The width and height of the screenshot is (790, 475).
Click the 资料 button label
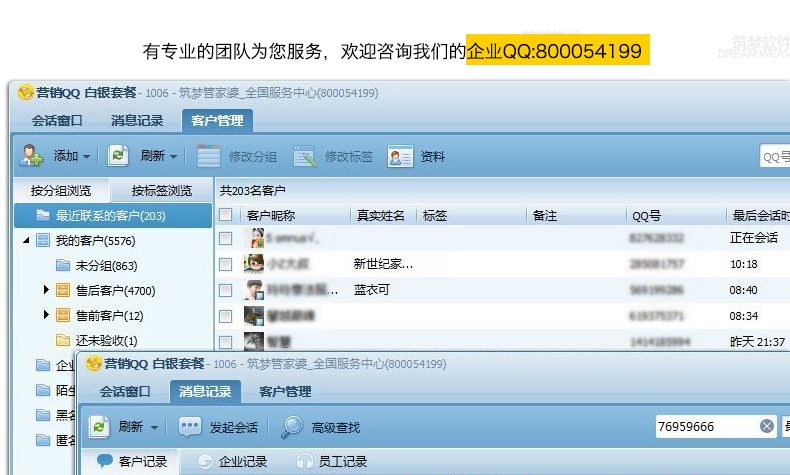pos(433,157)
